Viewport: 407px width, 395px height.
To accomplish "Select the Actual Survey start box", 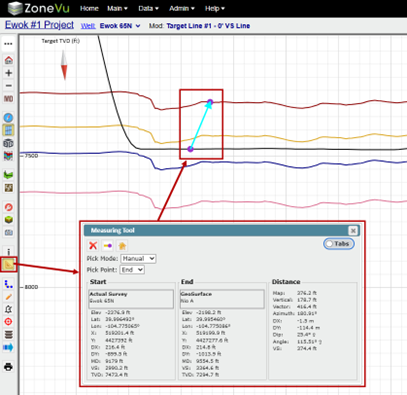I will click(x=131, y=298).
